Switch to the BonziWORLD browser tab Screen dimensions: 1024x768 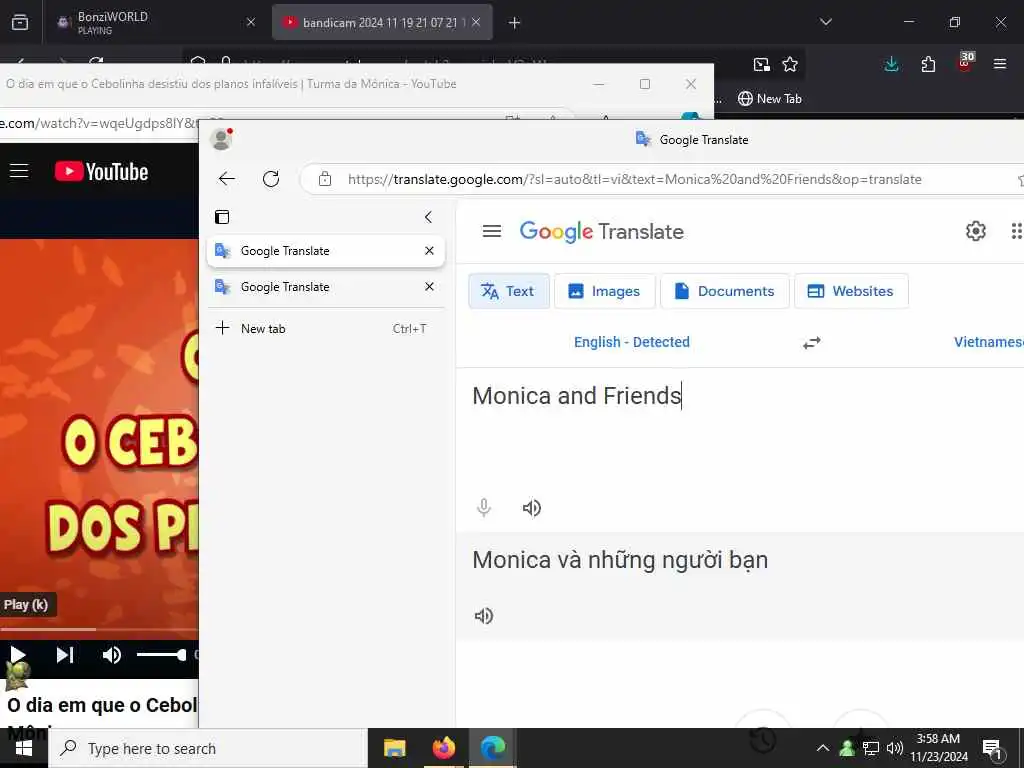[153, 23]
